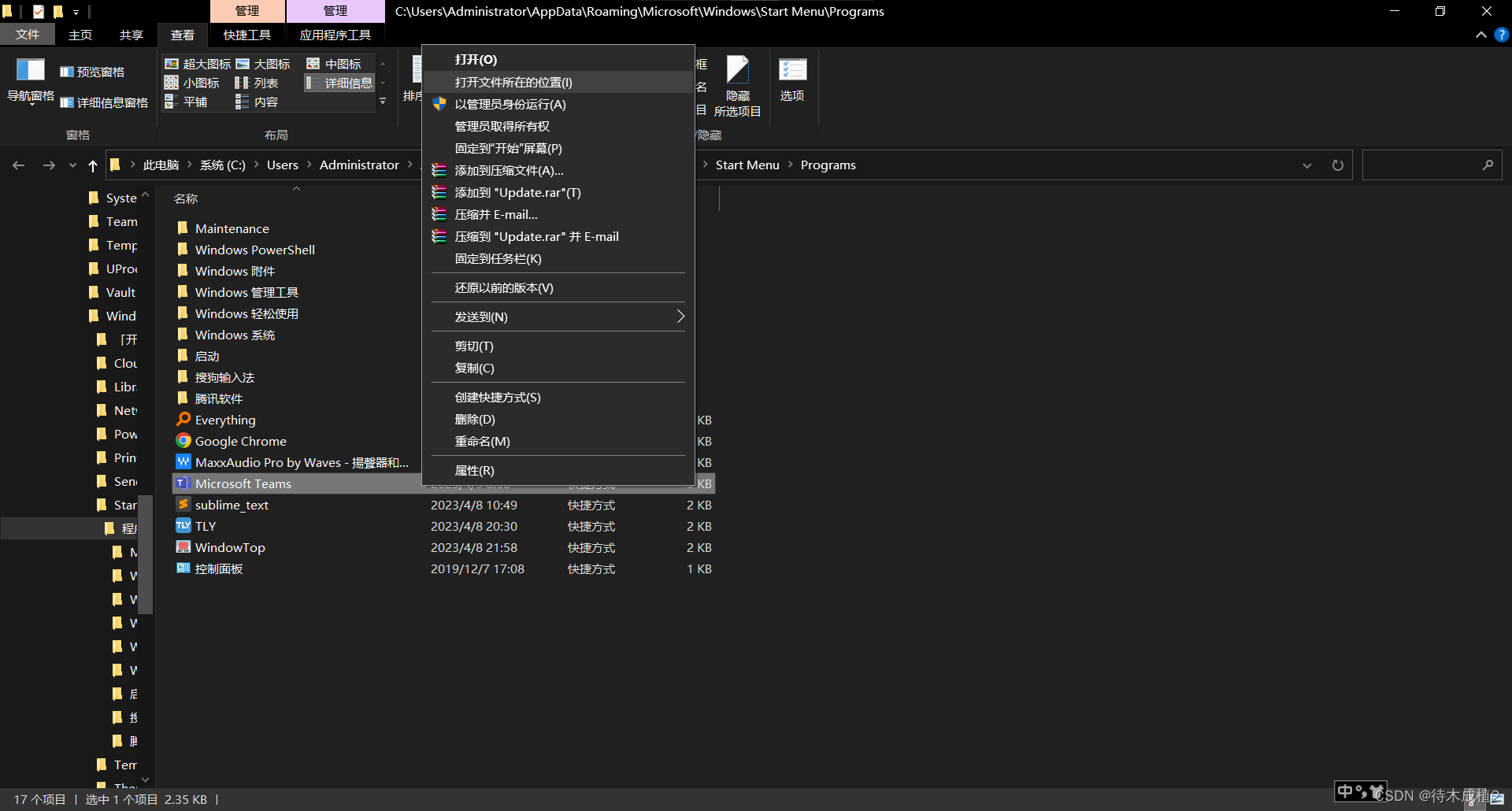Click the Start Menu breadcrumb segment
Screen dimensions: 1512x811
point(747,165)
